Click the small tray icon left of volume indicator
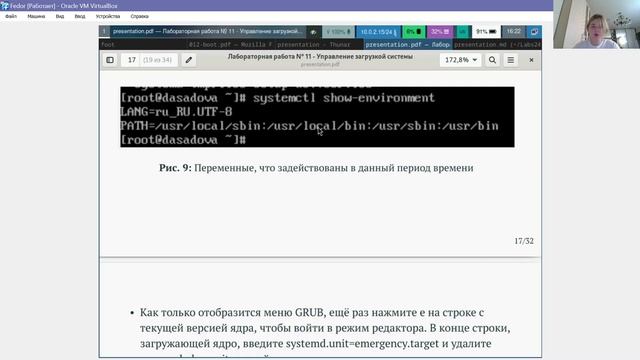This screenshot has height=360, width=640. (313, 32)
